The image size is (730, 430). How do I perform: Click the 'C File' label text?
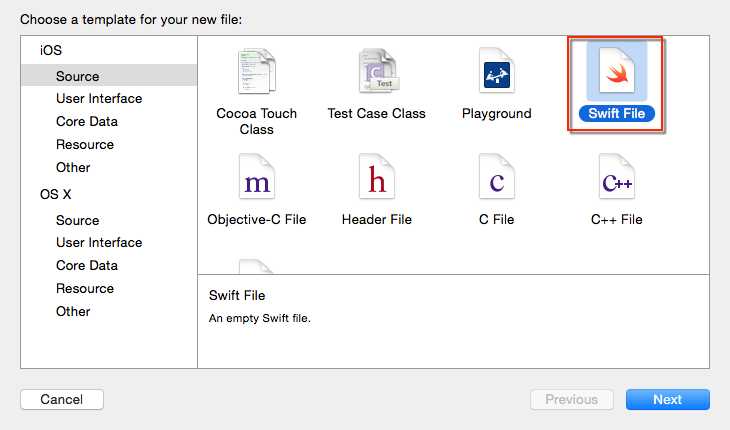[497, 219]
